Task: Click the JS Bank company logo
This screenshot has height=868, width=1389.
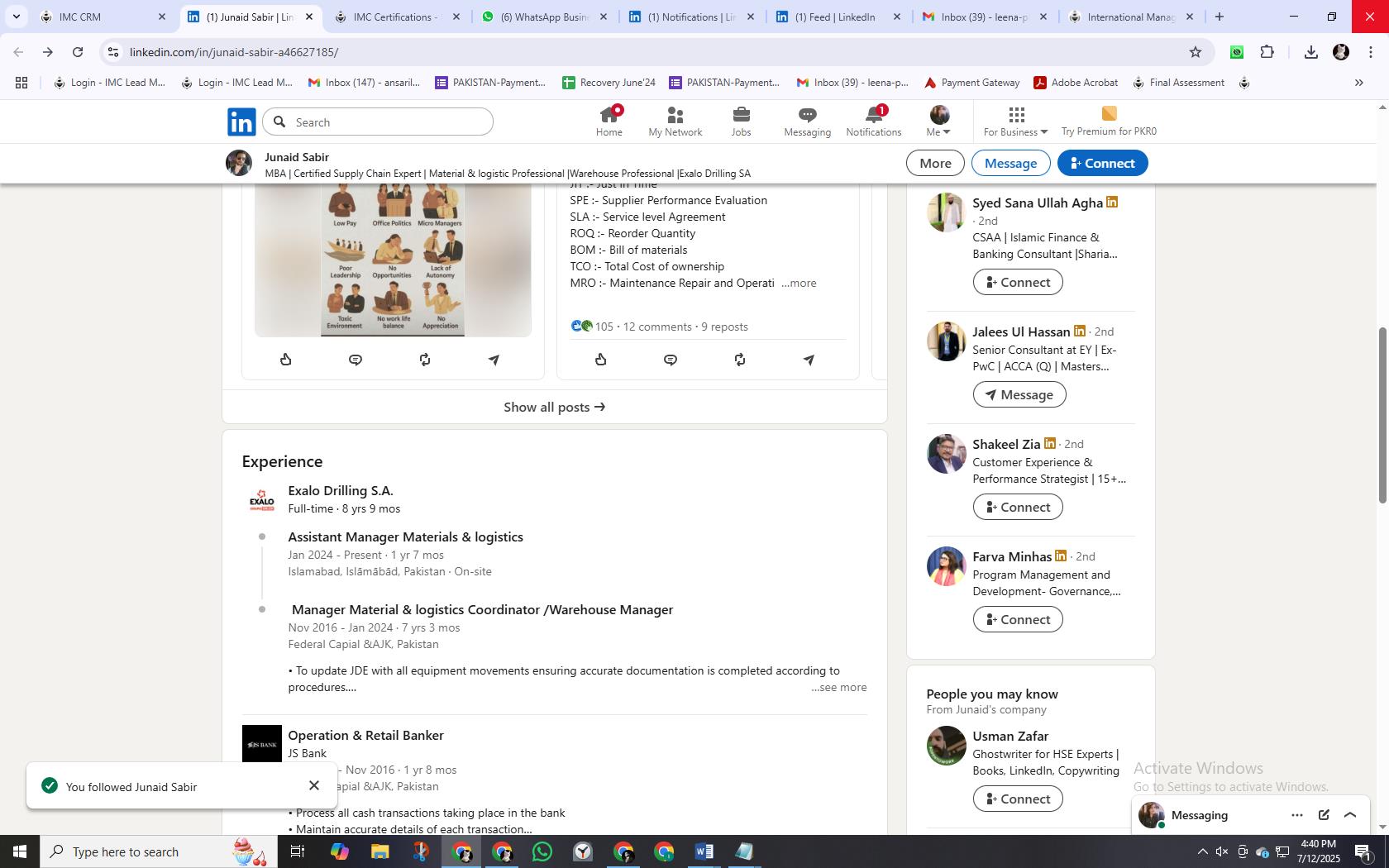Action: [x=262, y=744]
